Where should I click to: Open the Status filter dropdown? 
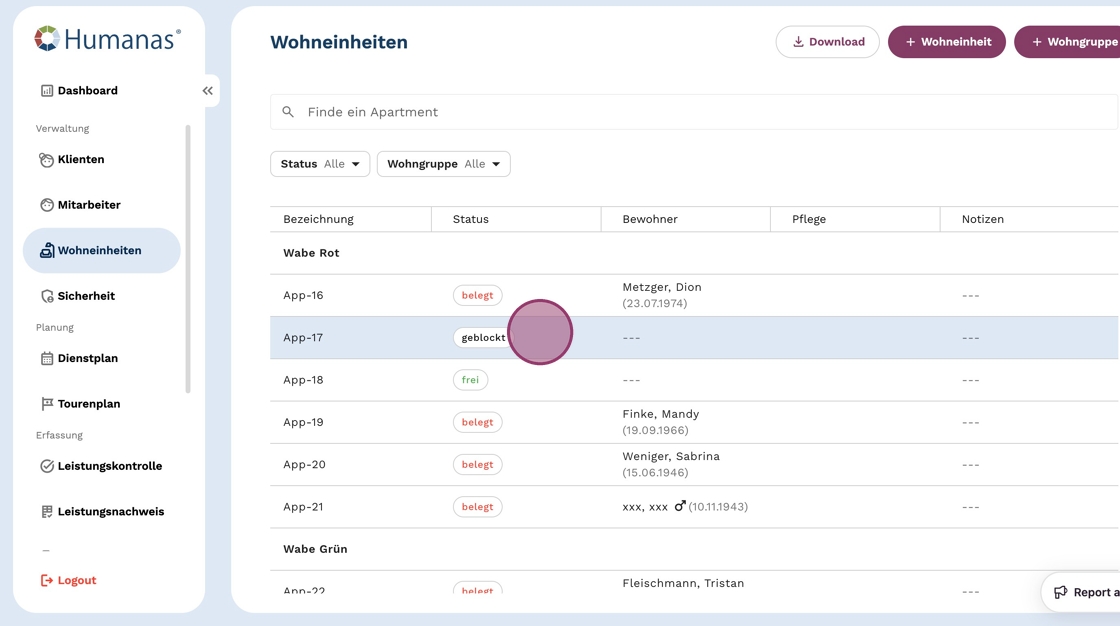[320, 164]
